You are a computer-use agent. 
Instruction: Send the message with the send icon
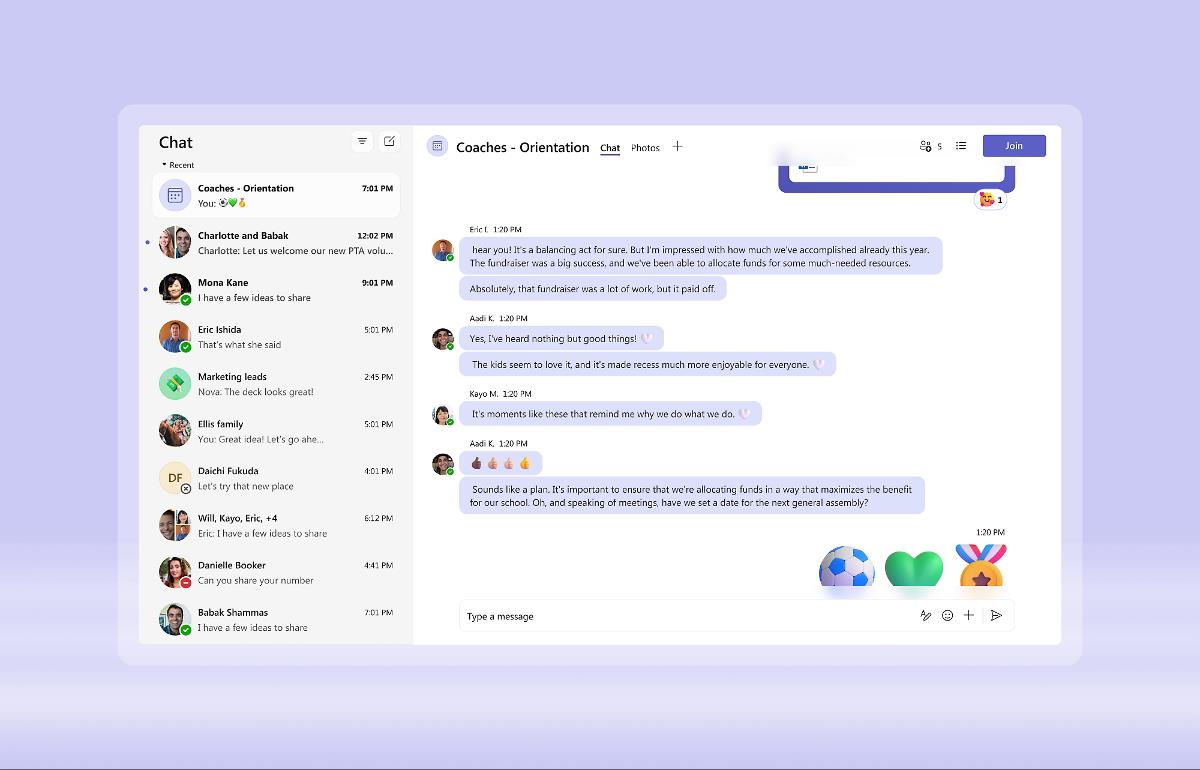click(x=996, y=616)
